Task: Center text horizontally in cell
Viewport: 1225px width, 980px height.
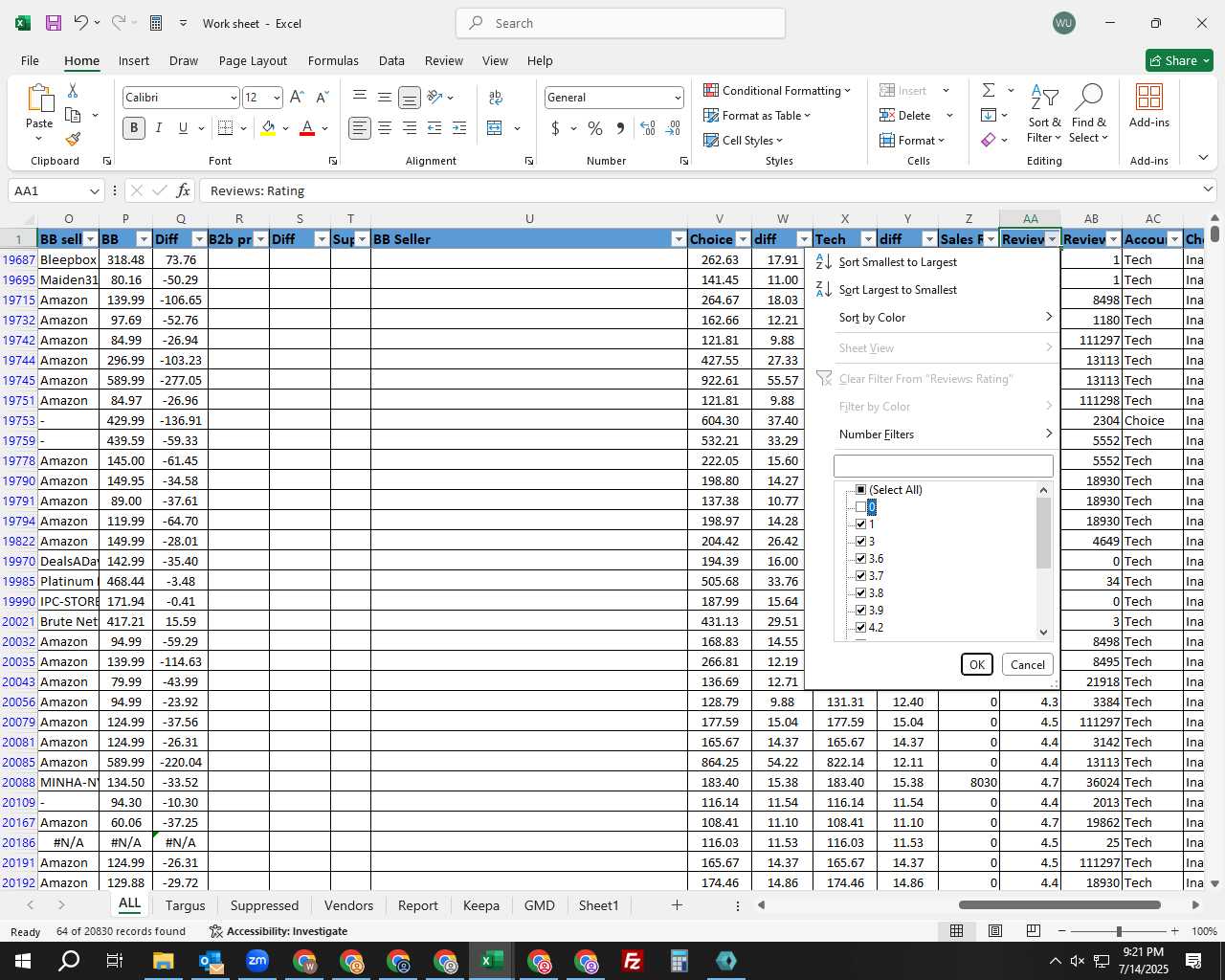Action: pyautogui.click(x=384, y=127)
